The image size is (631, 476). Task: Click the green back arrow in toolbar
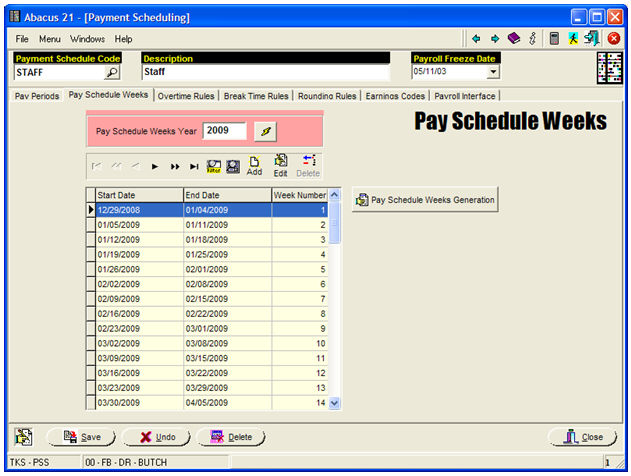[476, 39]
